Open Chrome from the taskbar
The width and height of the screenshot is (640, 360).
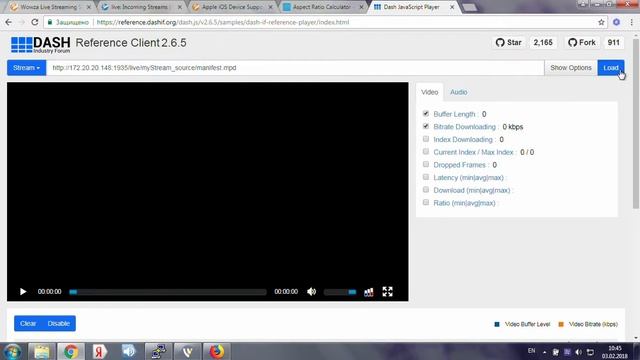pos(71,351)
